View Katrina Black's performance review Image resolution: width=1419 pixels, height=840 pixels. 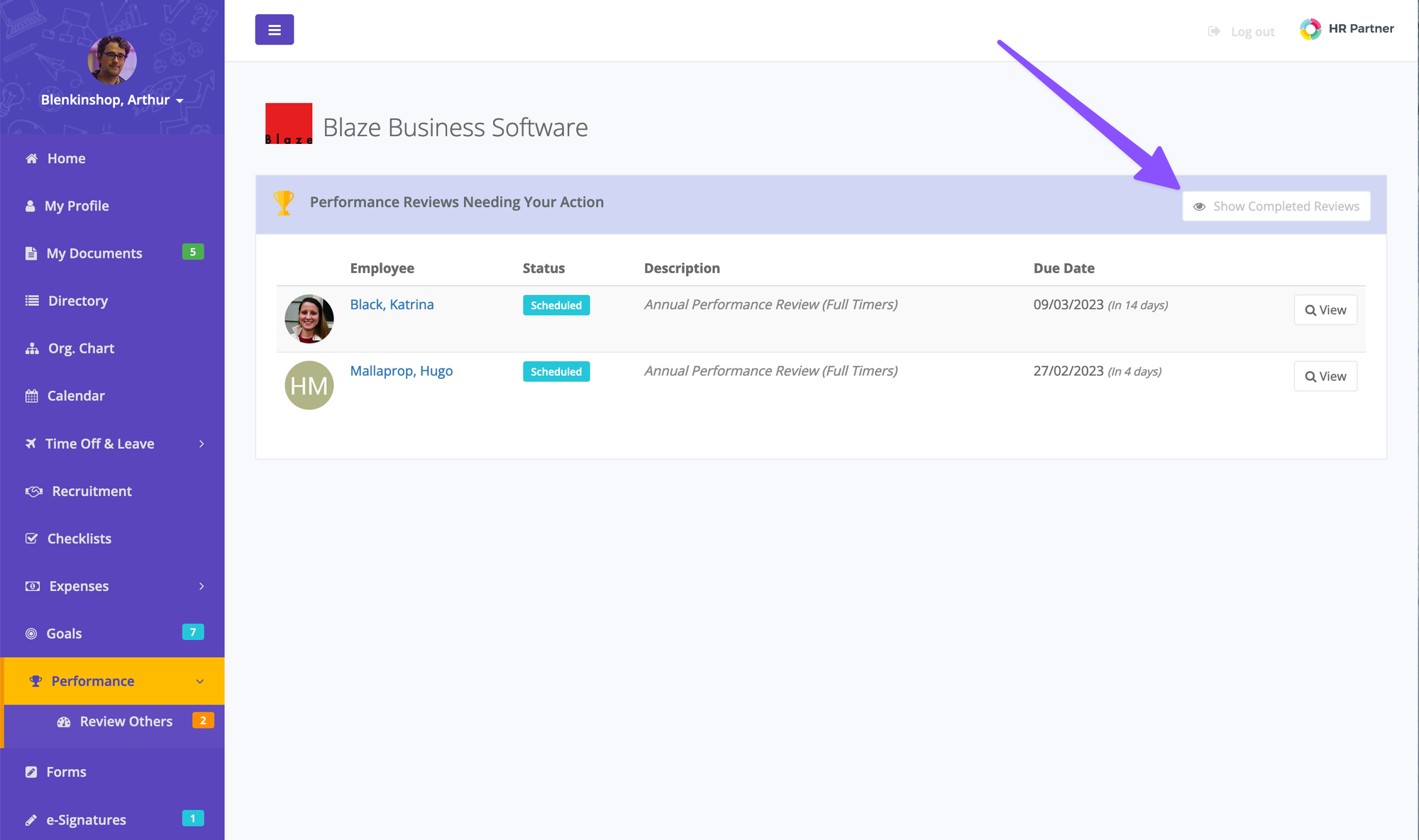(x=1325, y=310)
